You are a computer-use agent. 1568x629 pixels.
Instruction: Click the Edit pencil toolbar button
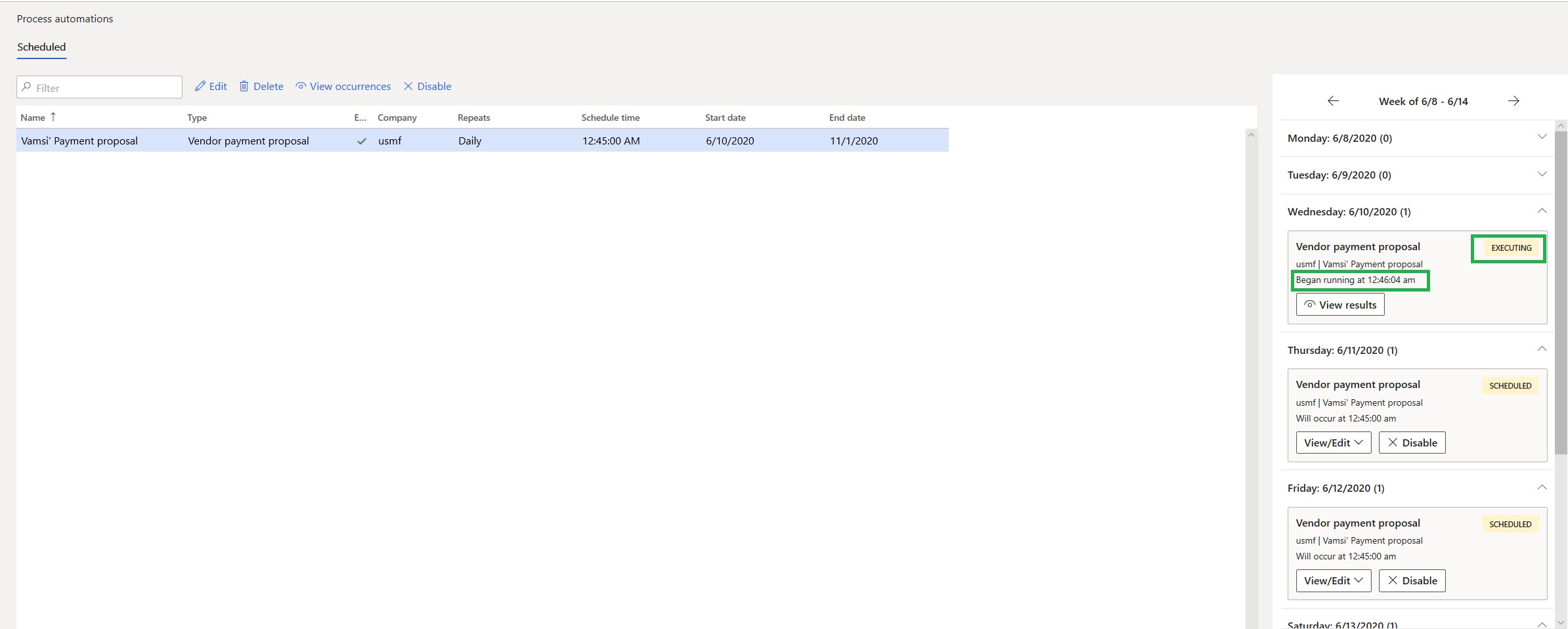click(211, 87)
